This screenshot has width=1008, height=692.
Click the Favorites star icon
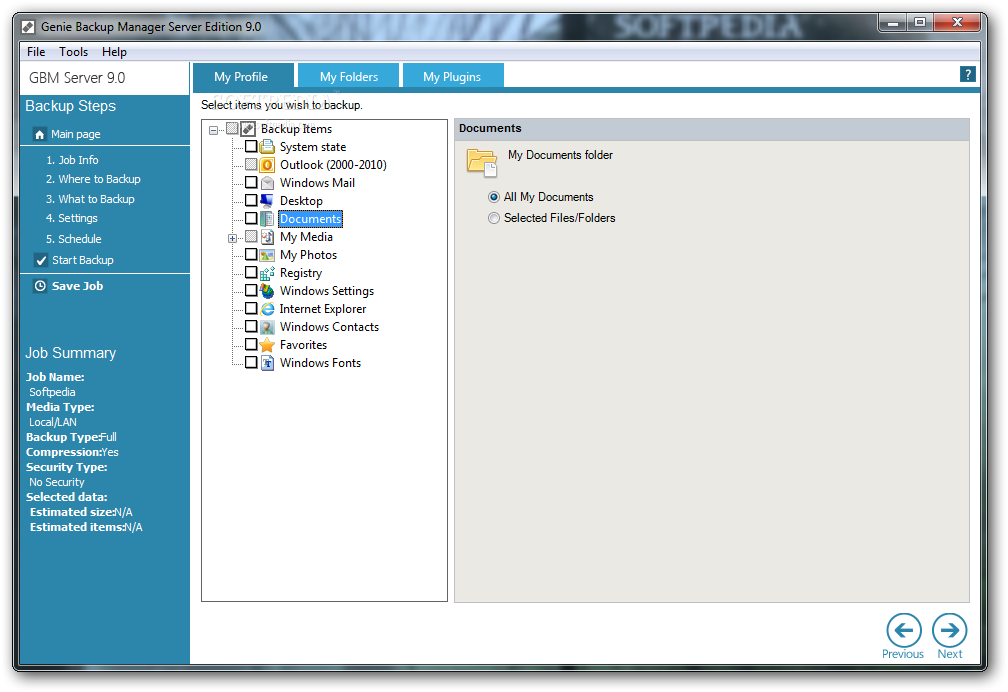pos(267,345)
